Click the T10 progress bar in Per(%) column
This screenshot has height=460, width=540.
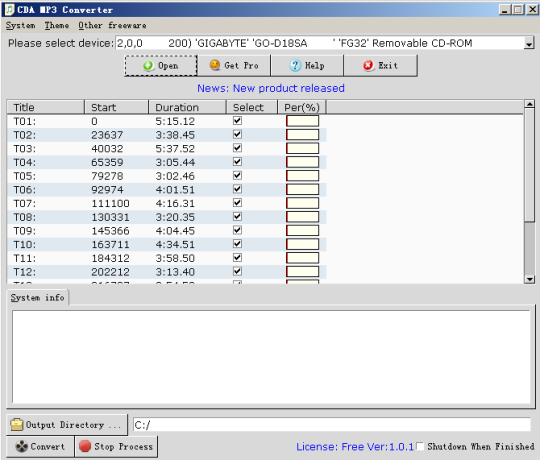tap(302, 244)
